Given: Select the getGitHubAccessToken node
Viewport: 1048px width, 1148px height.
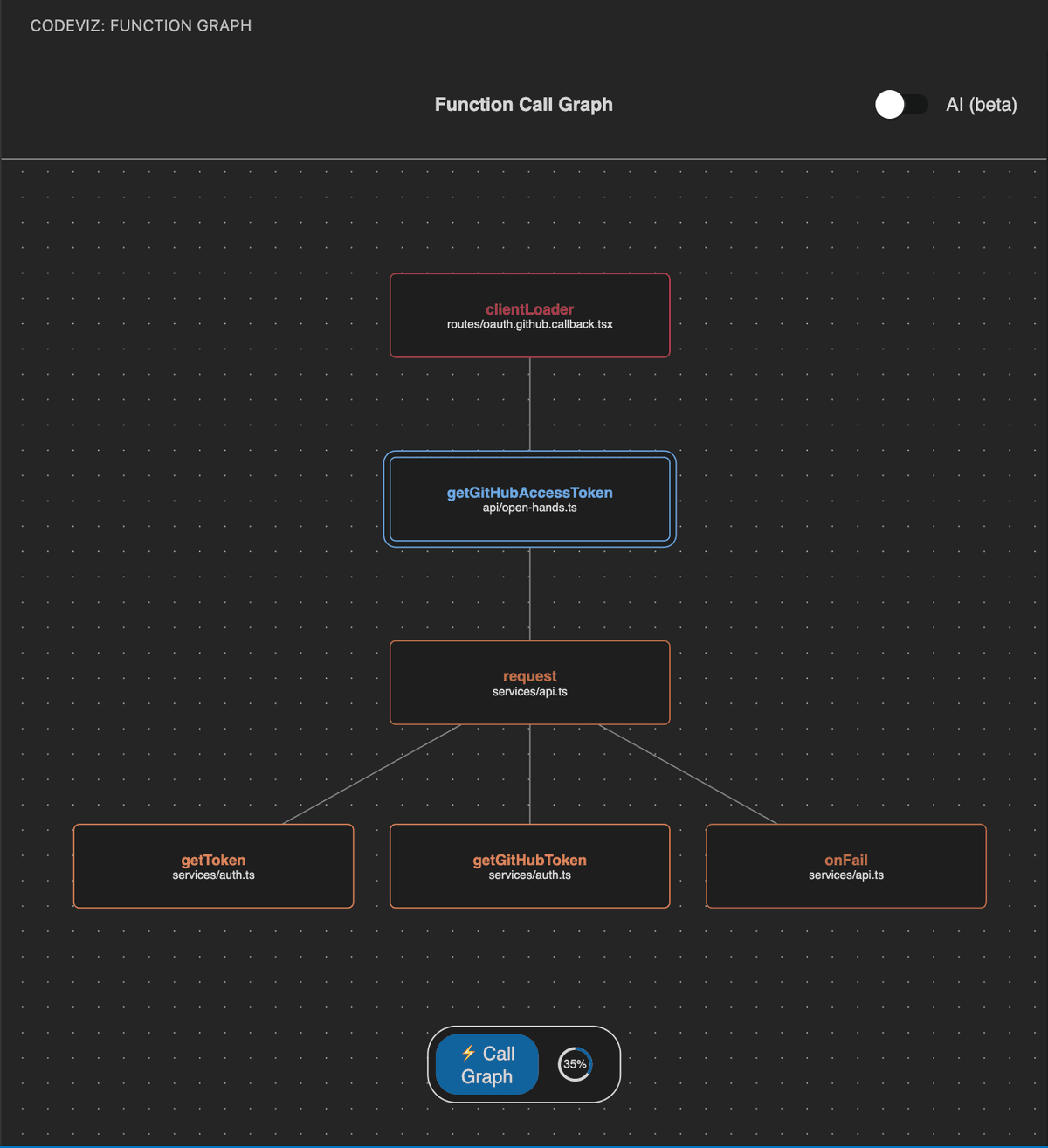Looking at the screenshot, I should coord(530,499).
